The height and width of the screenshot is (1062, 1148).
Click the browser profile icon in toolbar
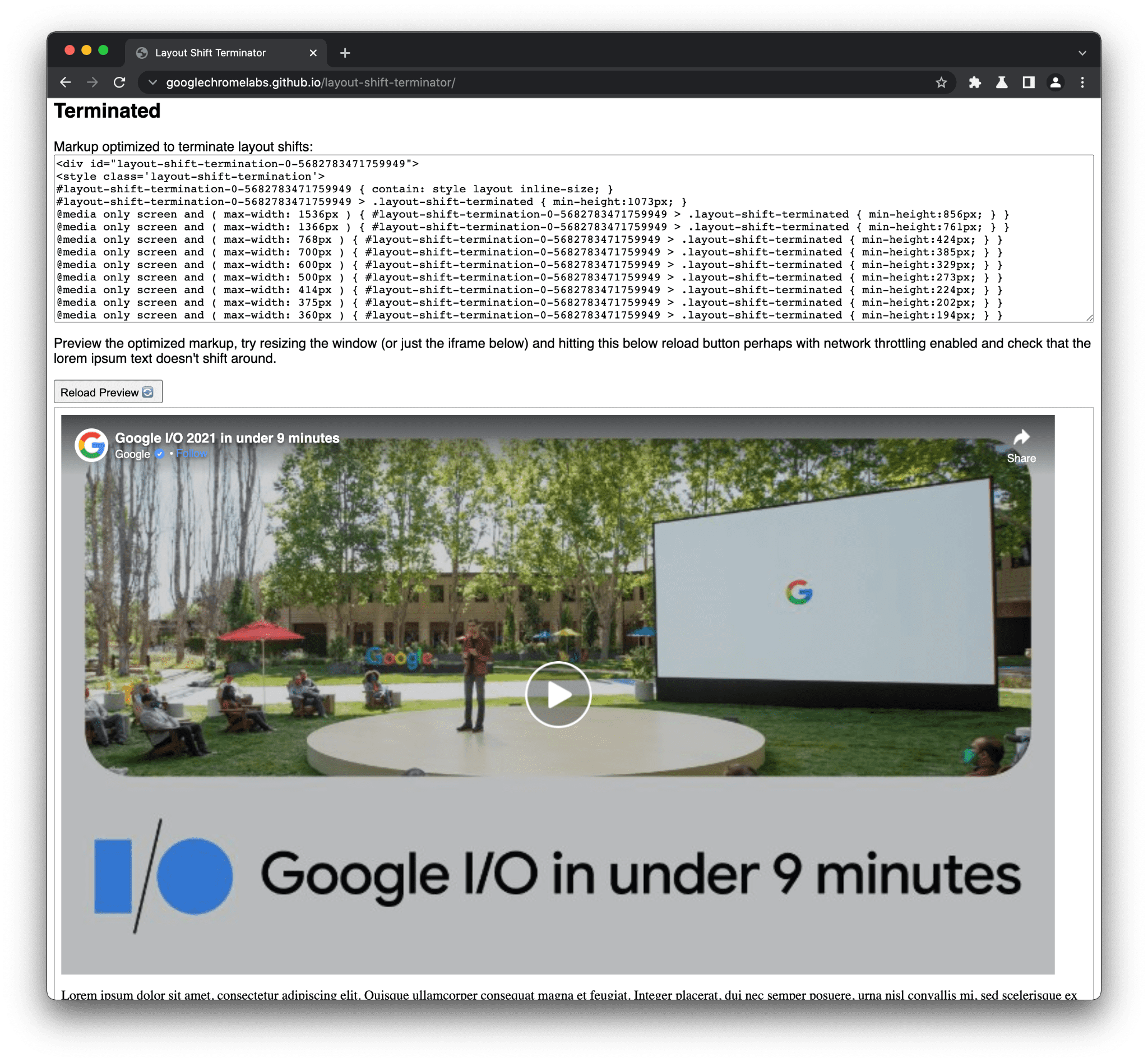1056,81
